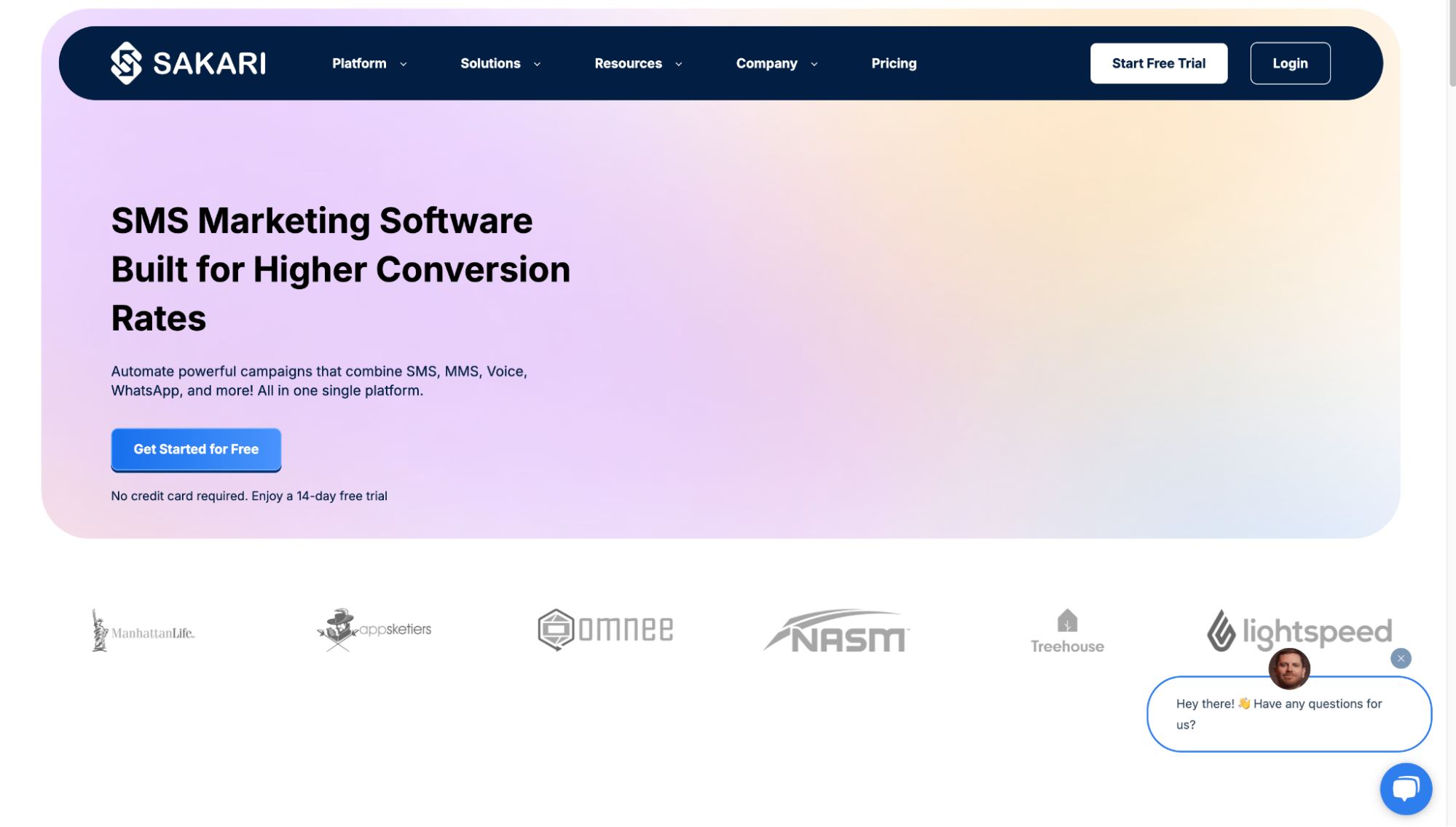Open the Platform menu
This screenshot has height=827, width=1456.
coord(359,63)
